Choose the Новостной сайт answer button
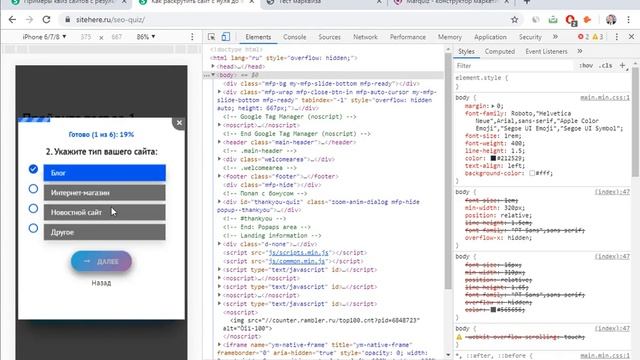 (x=104, y=212)
